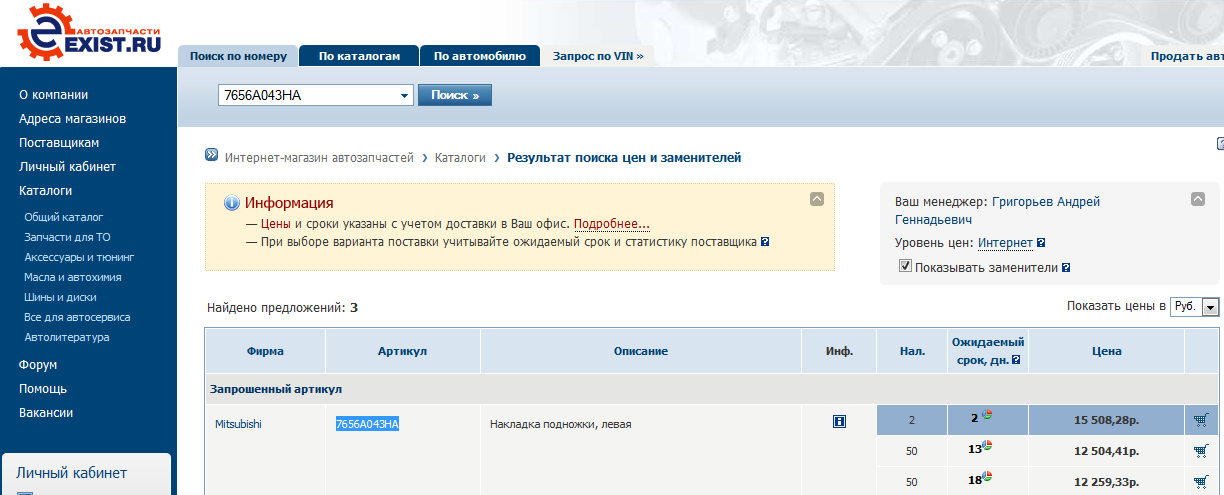Open the Подробнее... link

(x=611, y=224)
